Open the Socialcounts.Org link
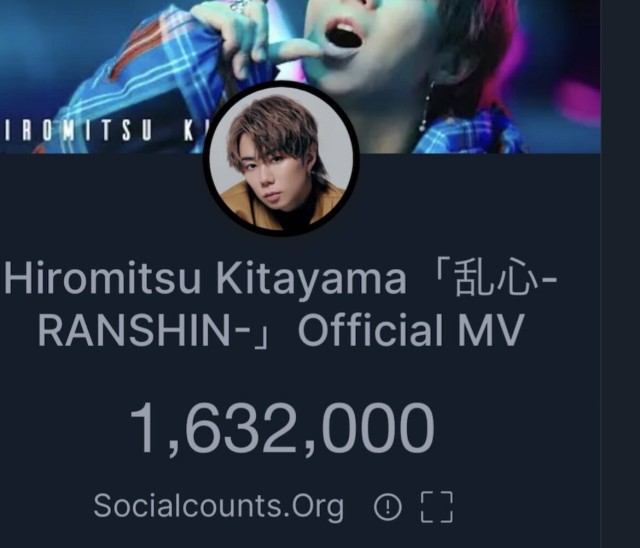The image size is (640, 548). 219,506
